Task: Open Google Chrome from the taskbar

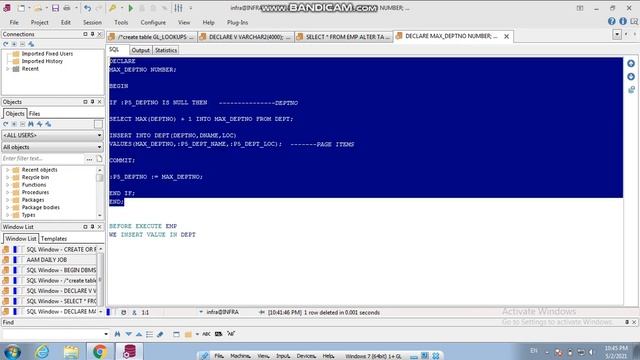Action: point(100,351)
